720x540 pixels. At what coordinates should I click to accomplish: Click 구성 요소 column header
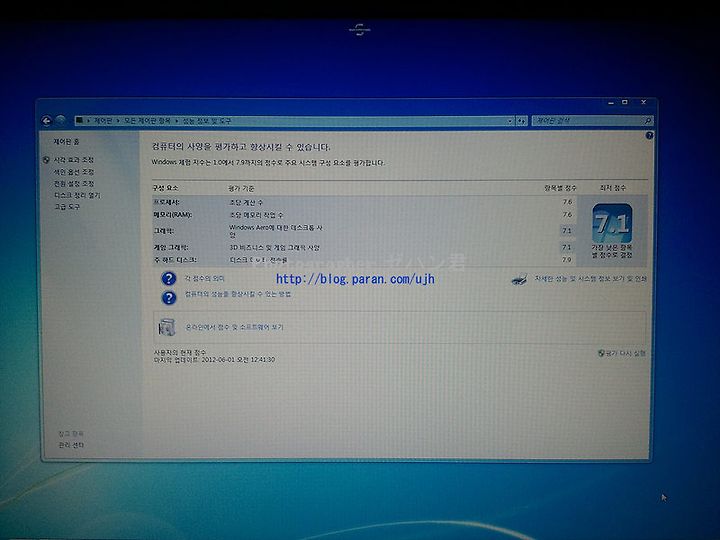click(x=165, y=188)
